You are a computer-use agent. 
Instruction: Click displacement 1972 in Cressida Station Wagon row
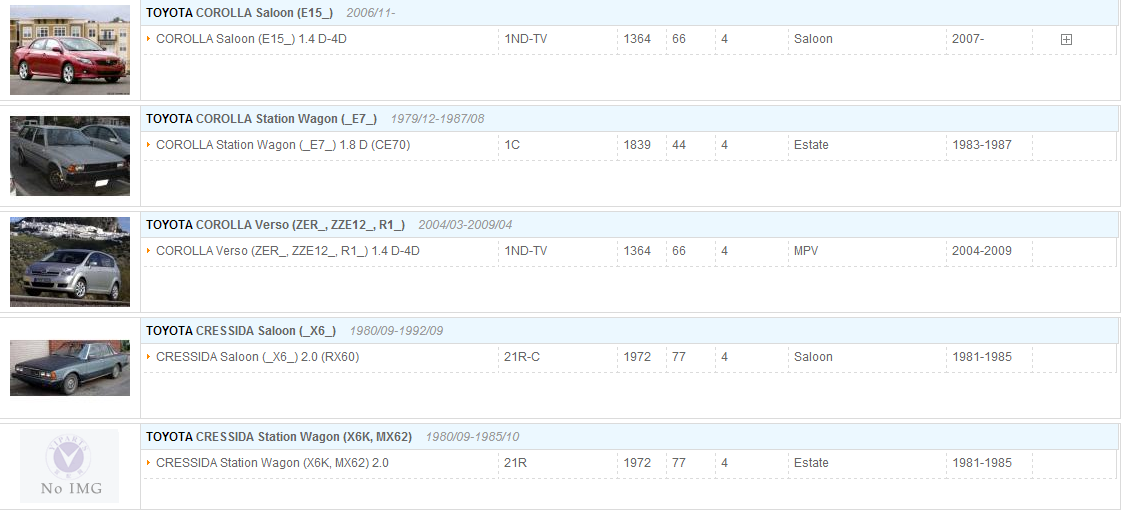point(637,462)
